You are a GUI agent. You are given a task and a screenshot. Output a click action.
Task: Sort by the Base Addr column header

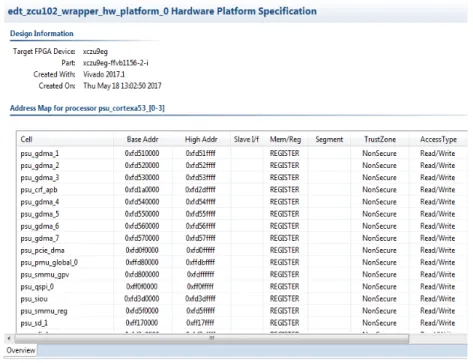point(143,139)
